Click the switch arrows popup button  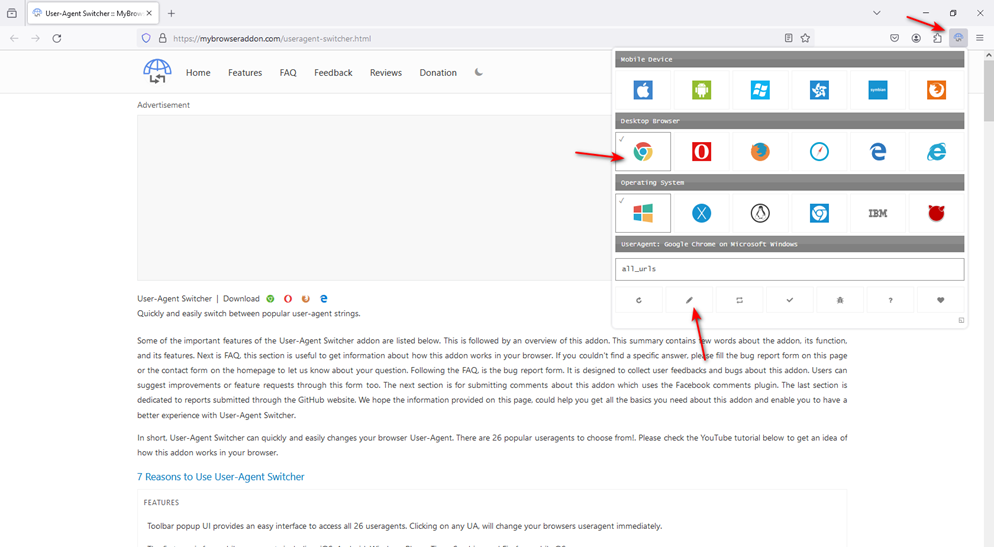pos(739,300)
